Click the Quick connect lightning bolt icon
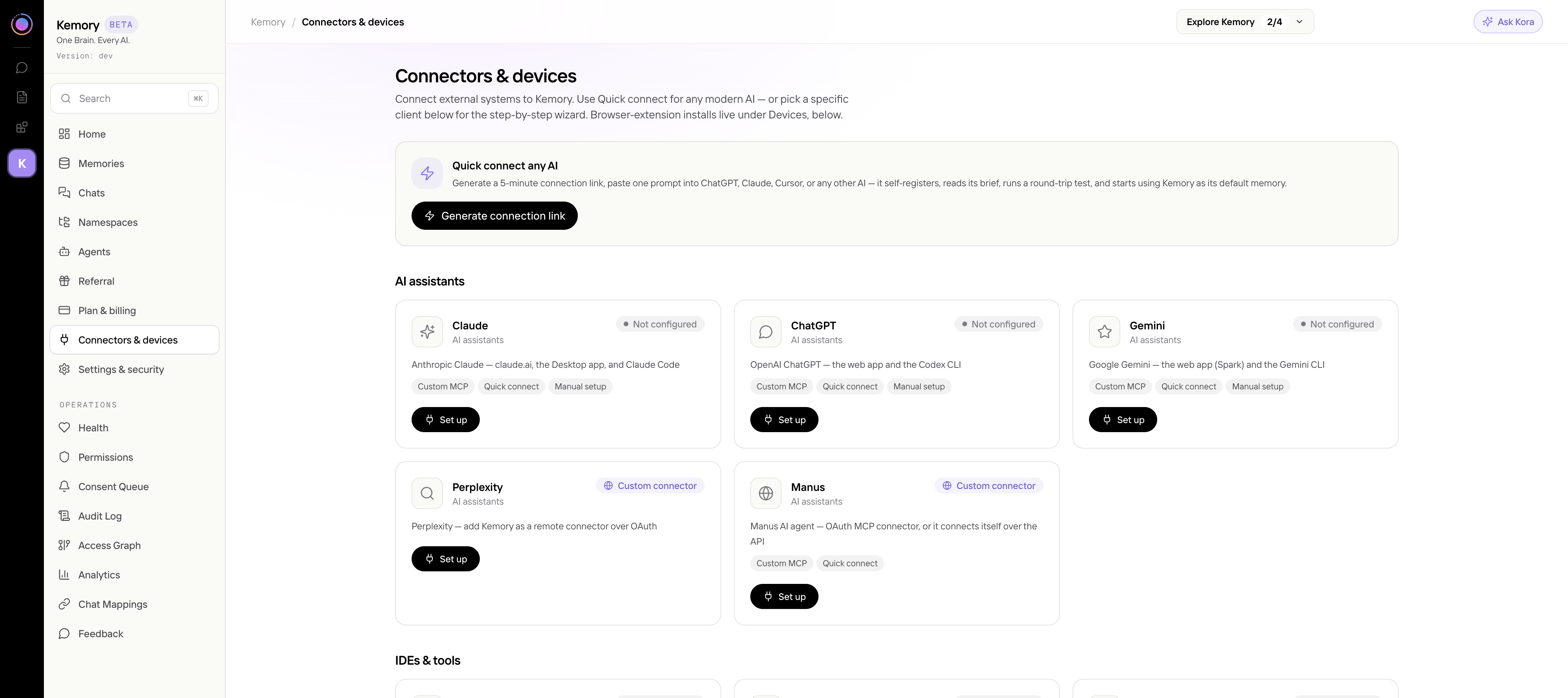The image size is (1568, 698). 427,173
